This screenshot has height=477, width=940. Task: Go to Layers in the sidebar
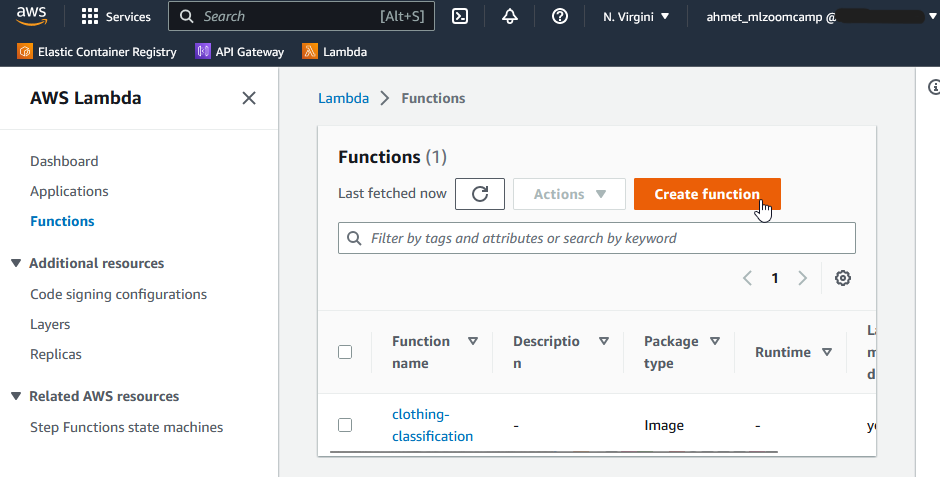point(50,324)
